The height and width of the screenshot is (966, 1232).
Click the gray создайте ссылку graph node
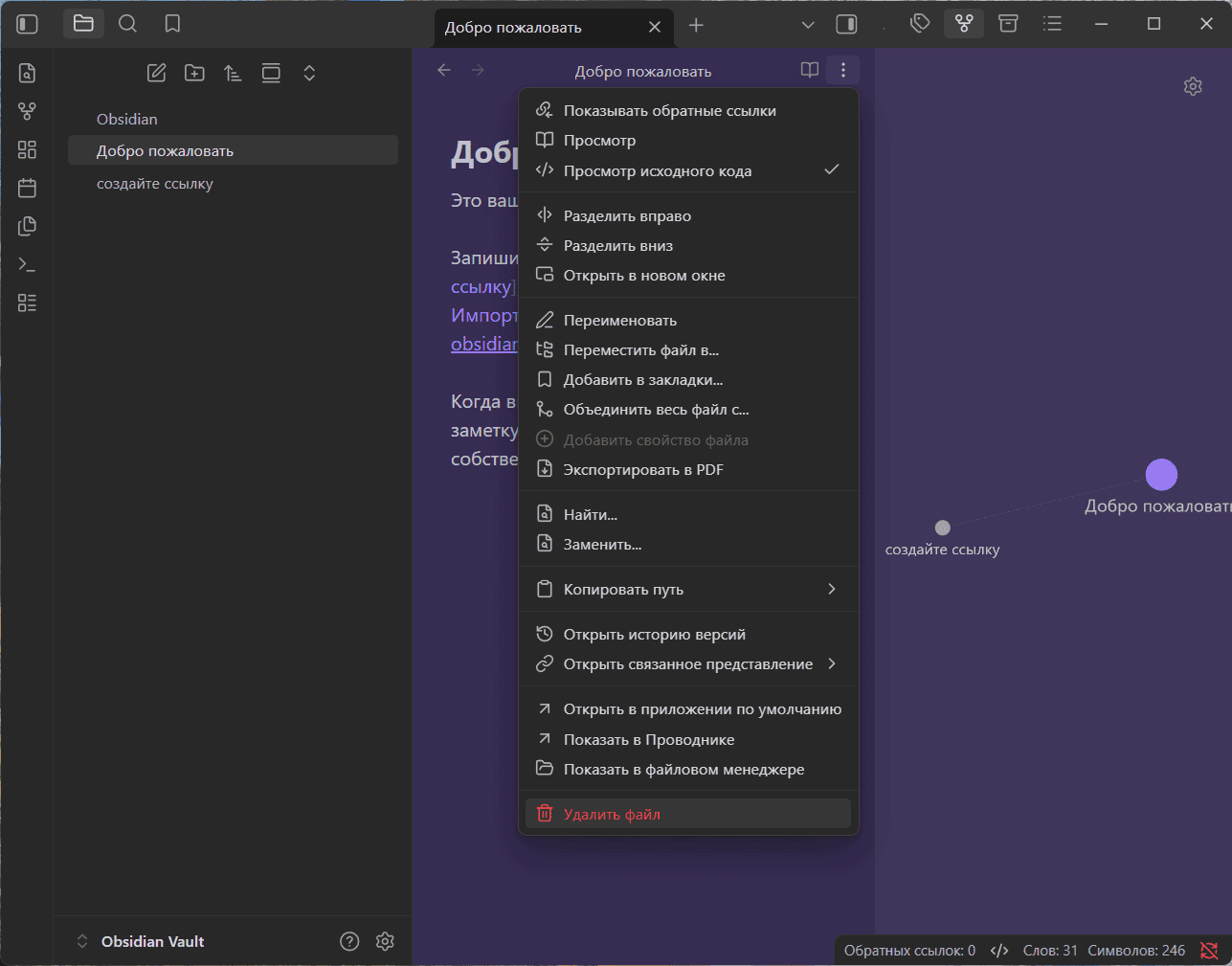[x=942, y=528]
